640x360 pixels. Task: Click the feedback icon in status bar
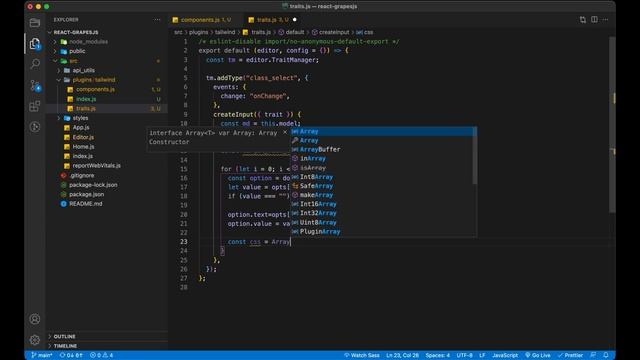click(593, 355)
